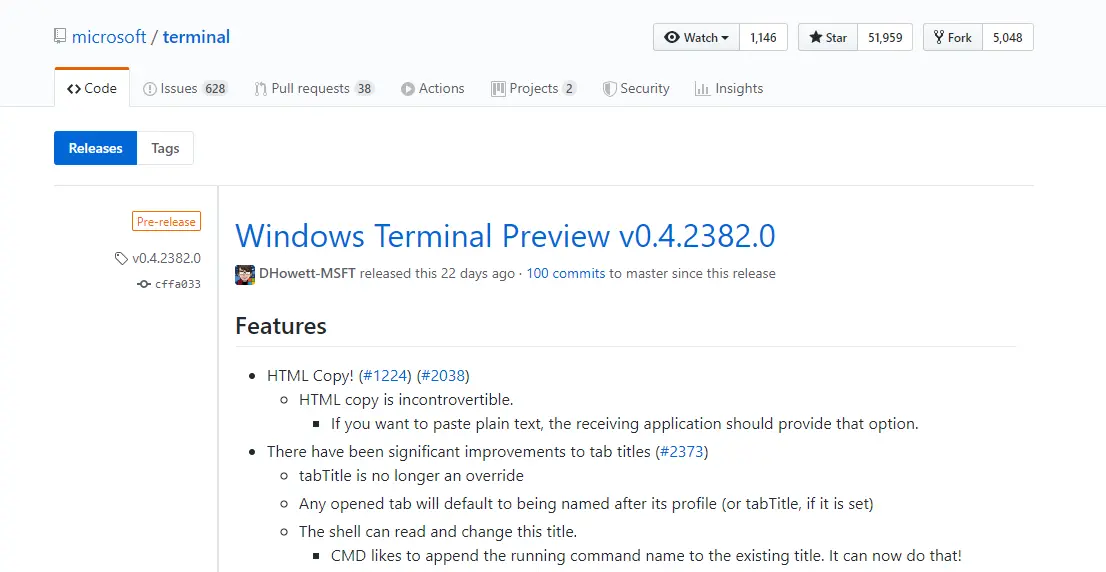This screenshot has height=572, width=1106.
Task: Click the Features heading
Action: (281, 326)
